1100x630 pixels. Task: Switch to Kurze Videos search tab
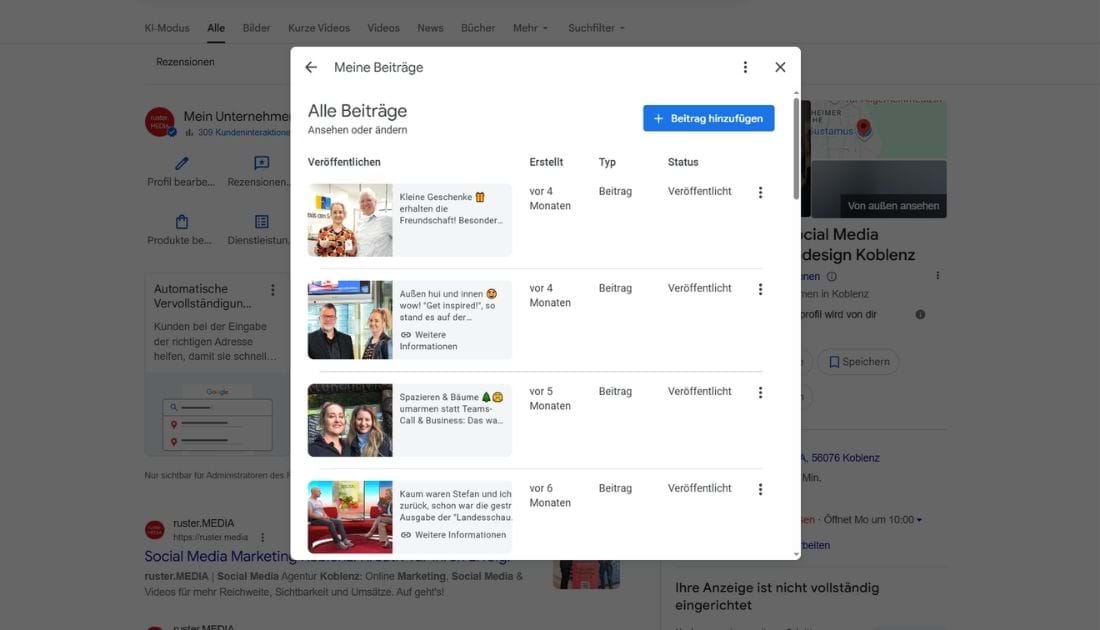point(318,28)
